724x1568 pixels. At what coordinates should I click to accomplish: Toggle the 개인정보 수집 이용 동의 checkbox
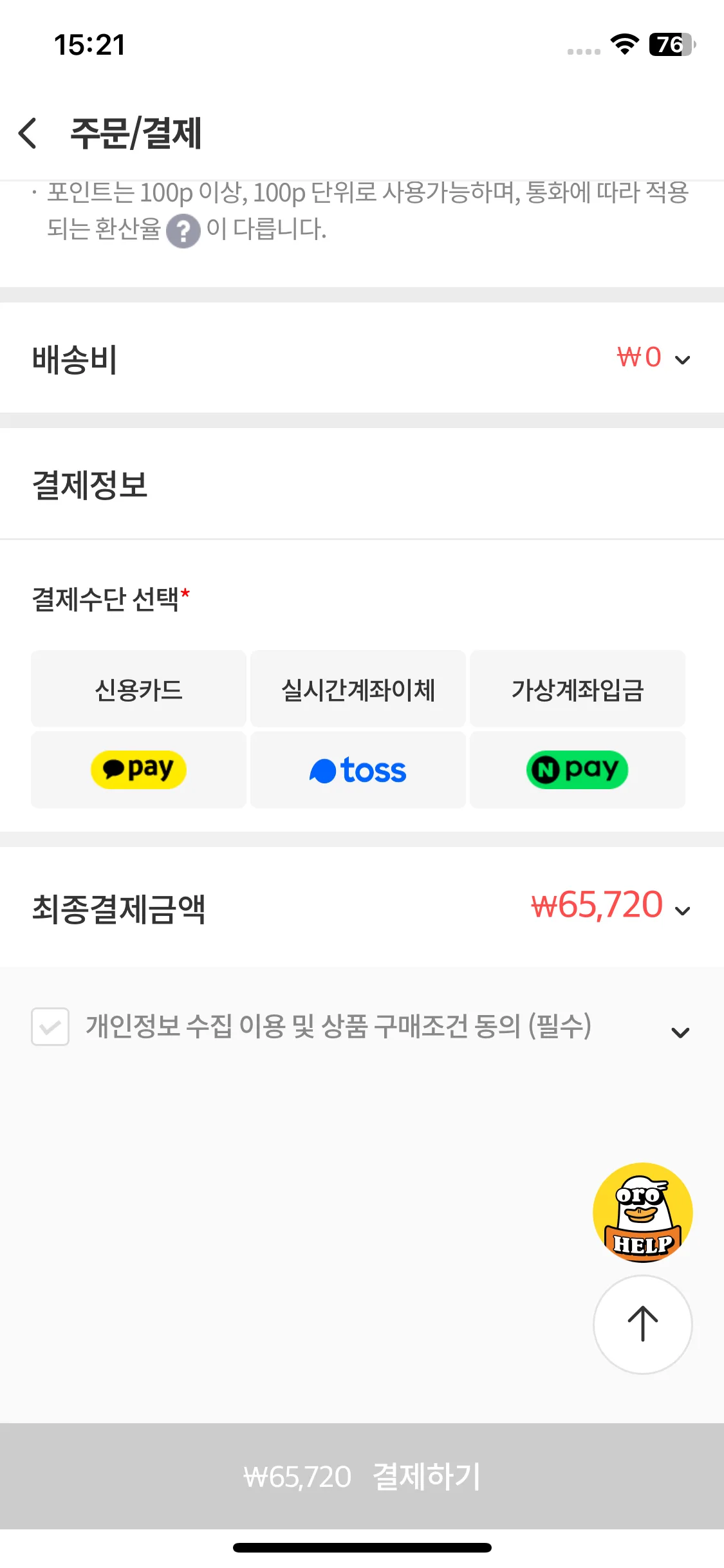pos(50,1027)
